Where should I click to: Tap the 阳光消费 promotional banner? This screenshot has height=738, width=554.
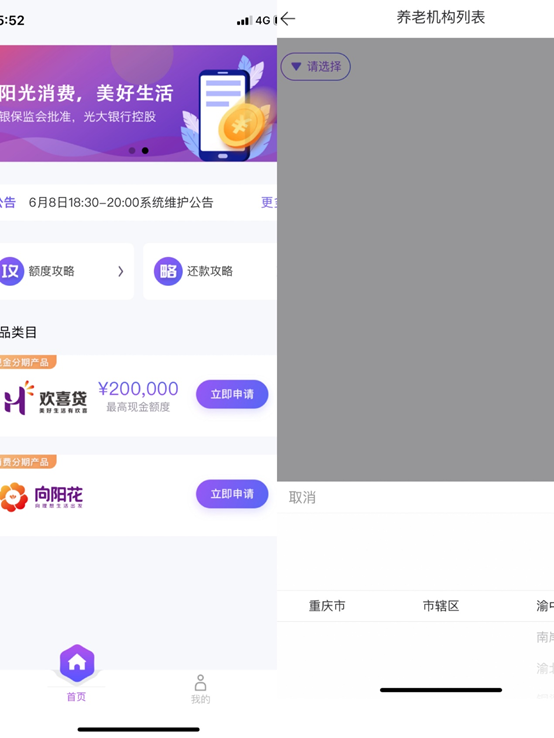click(x=138, y=104)
